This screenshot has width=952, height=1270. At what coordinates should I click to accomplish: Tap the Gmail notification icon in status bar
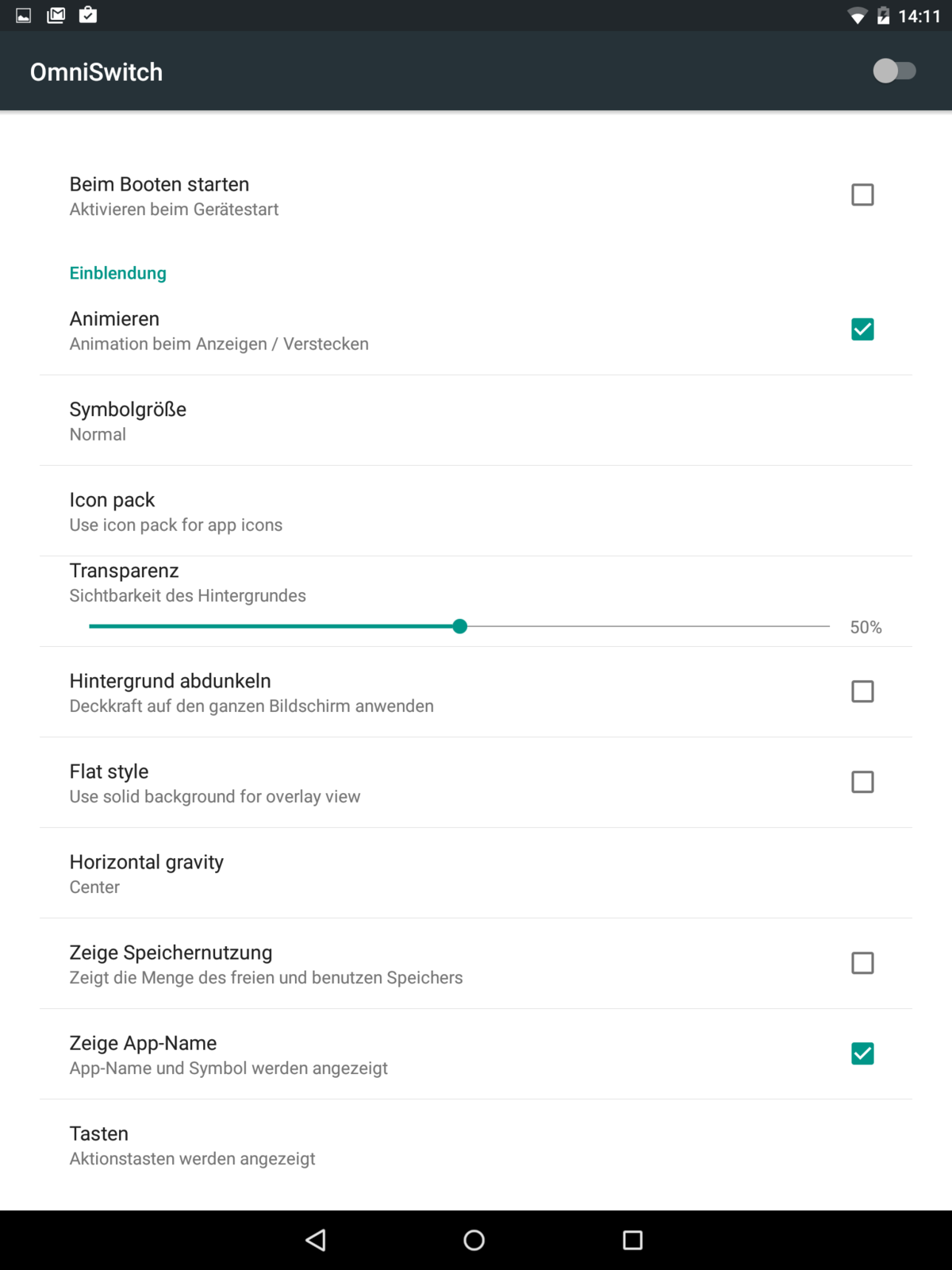pyautogui.click(x=56, y=15)
